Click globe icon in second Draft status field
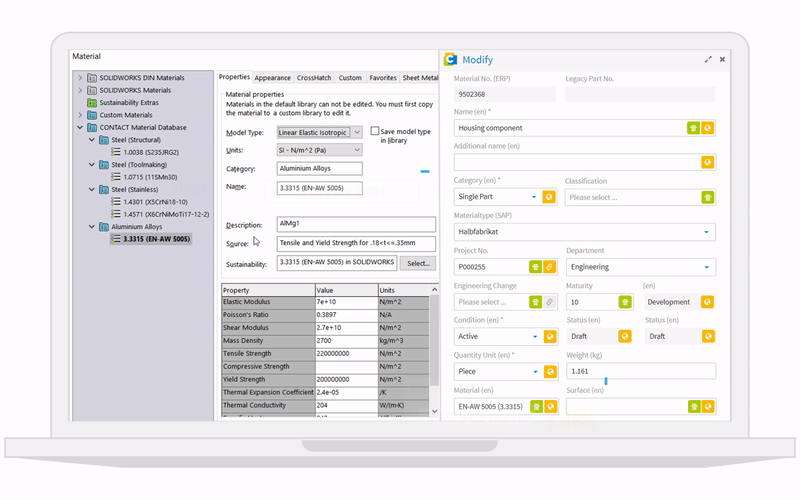Image resolution: width=800 pixels, height=500 pixels. [708, 336]
